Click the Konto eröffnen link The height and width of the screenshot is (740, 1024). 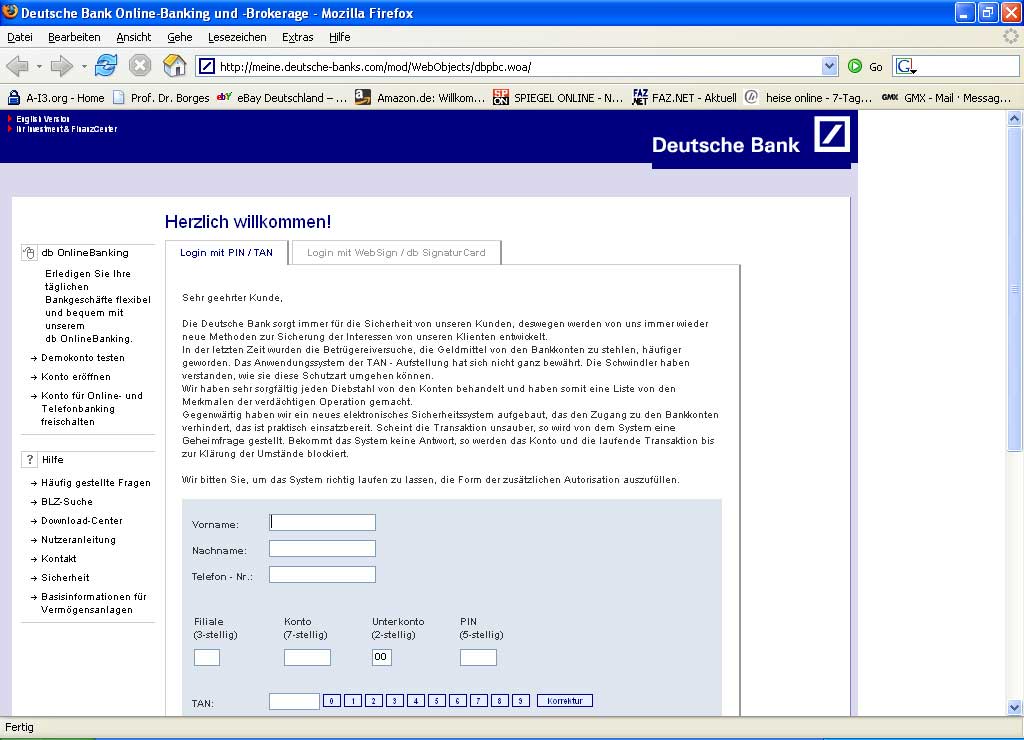coord(76,377)
